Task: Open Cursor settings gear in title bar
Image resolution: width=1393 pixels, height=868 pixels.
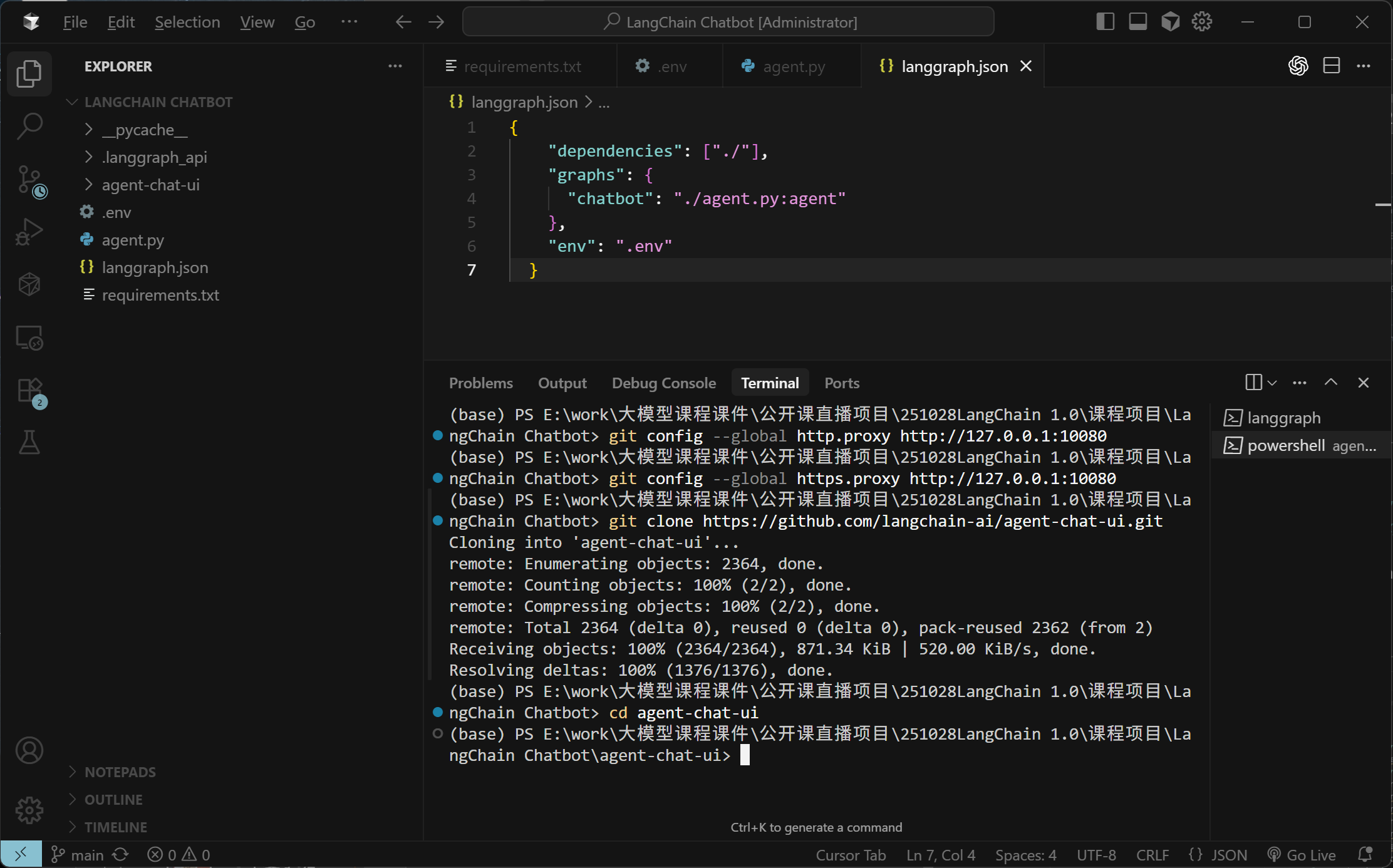Action: tap(1201, 22)
